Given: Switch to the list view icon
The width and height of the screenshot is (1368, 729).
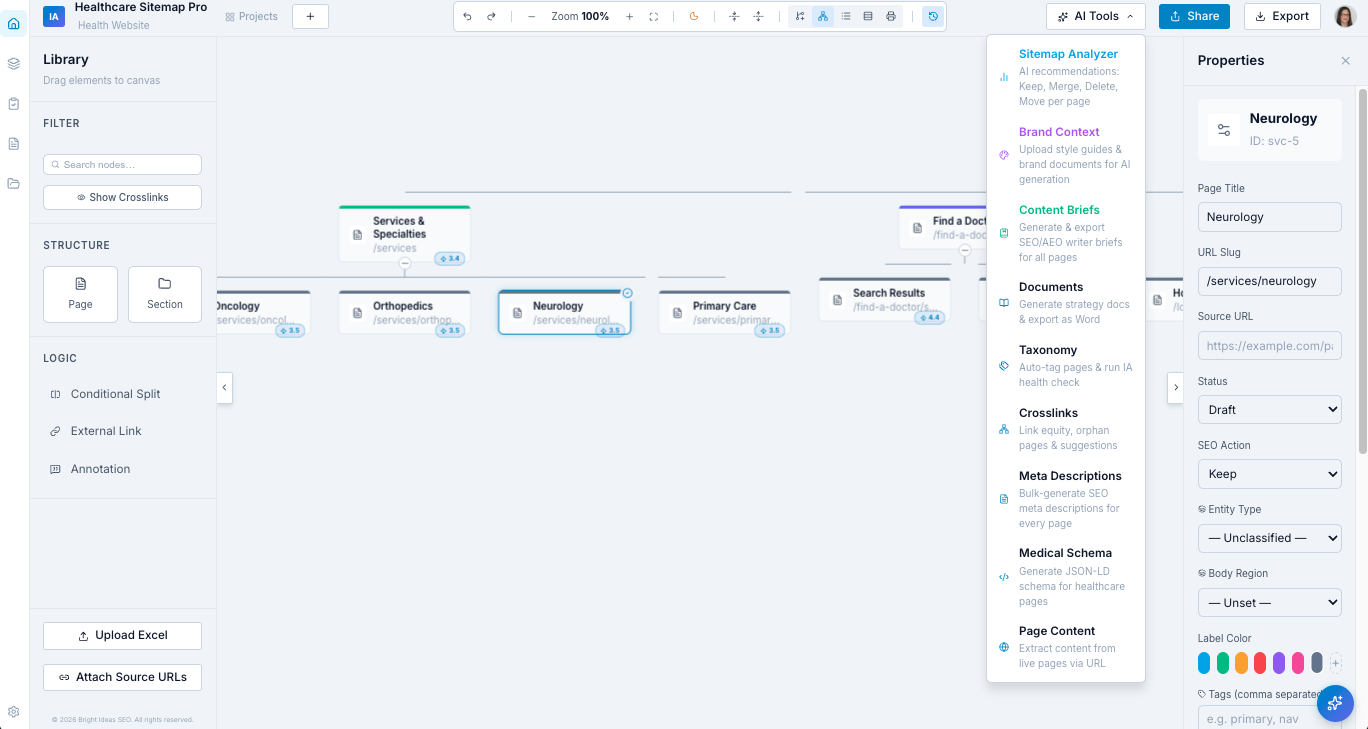Looking at the screenshot, I should point(846,16).
